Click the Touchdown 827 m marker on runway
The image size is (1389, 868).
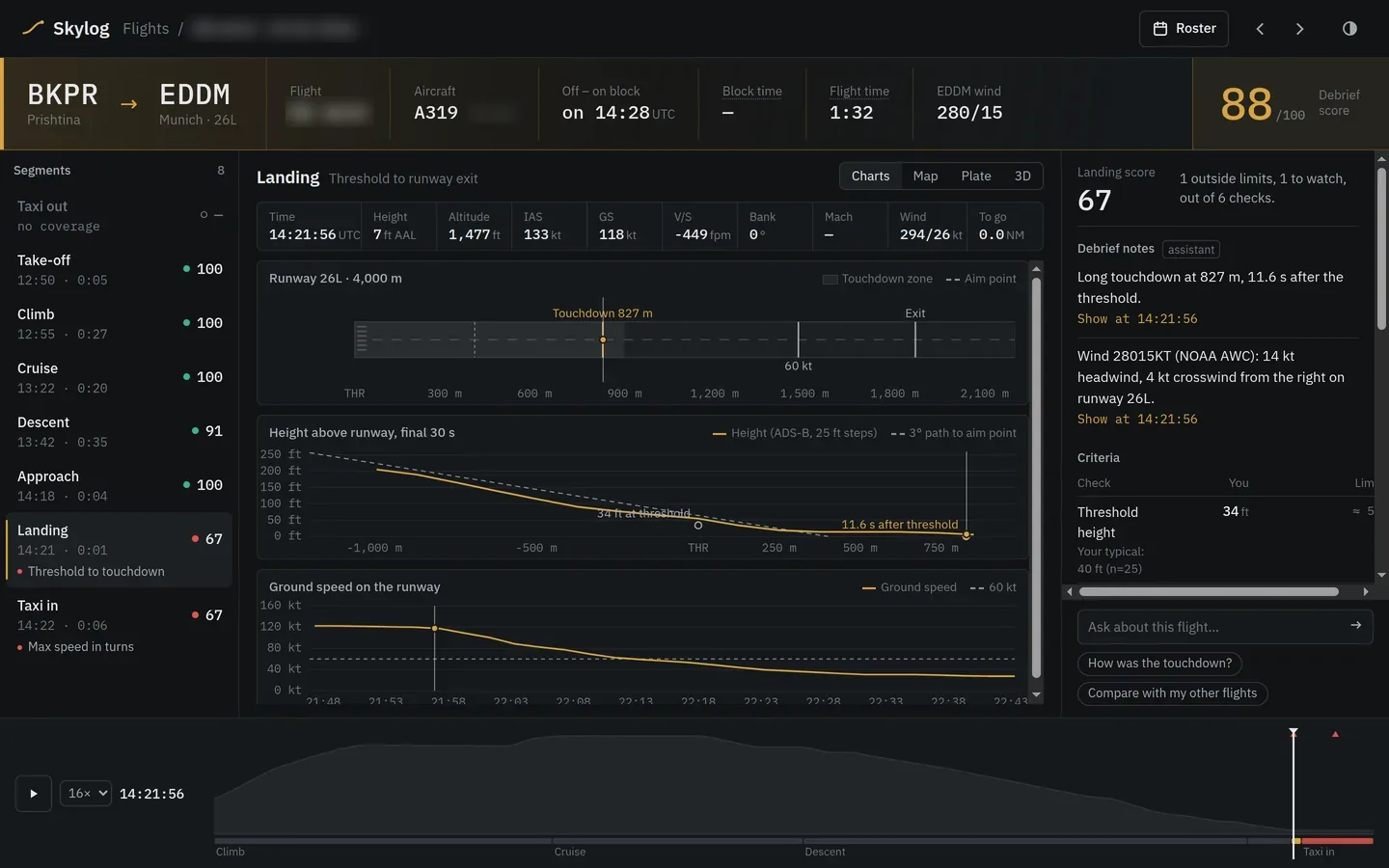[603, 339]
